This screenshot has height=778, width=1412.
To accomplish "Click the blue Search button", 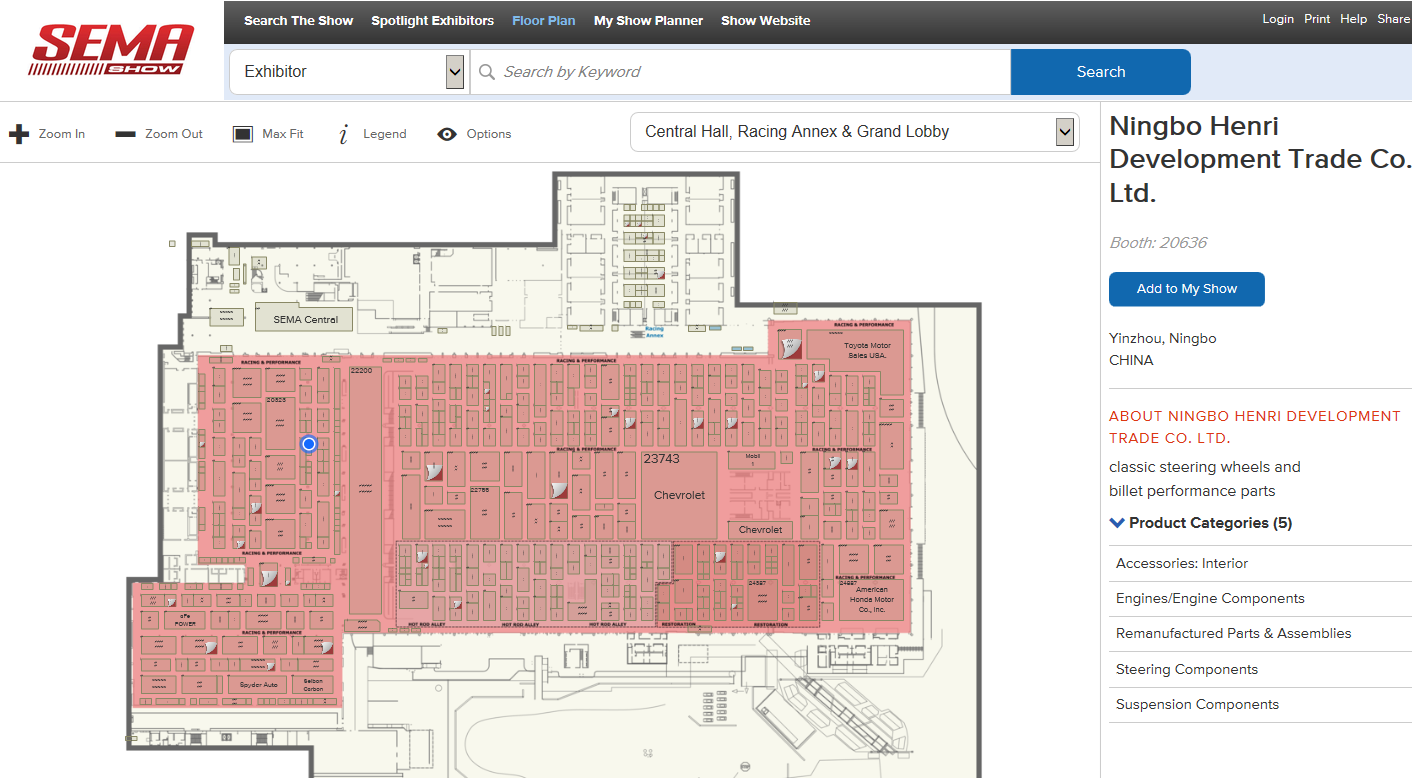I will (1101, 72).
